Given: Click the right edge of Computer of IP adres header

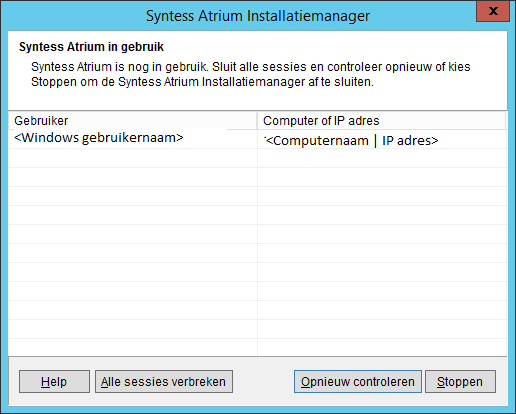Looking at the screenshot, I should tap(506, 120).
